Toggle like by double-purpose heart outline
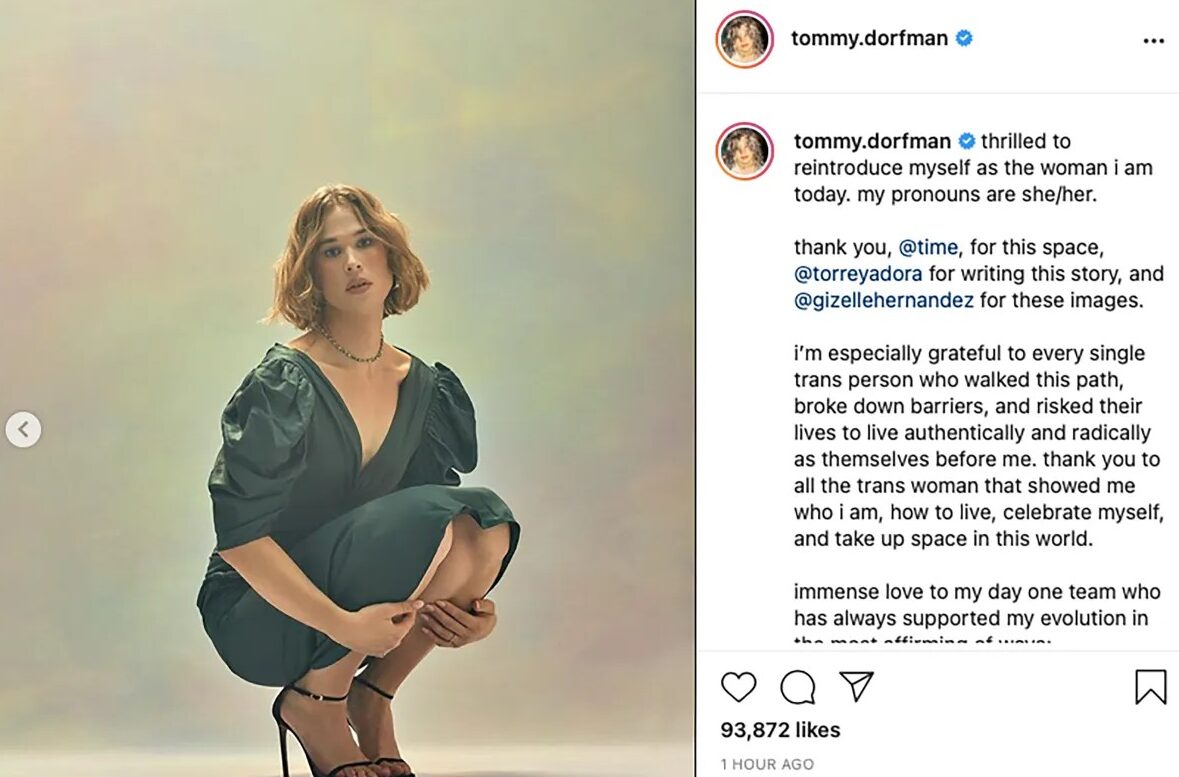The height and width of the screenshot is (777, 1179). click(x=739, y=688)
